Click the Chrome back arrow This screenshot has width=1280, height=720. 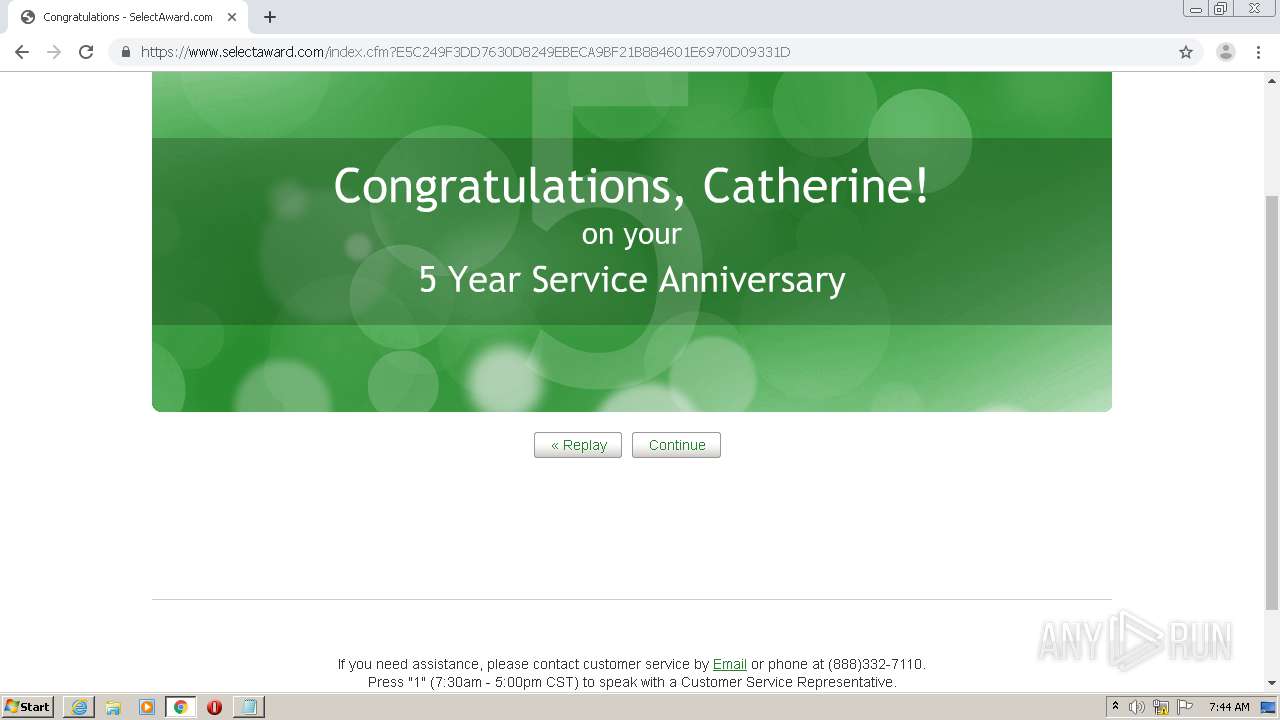tap(22, 52)
